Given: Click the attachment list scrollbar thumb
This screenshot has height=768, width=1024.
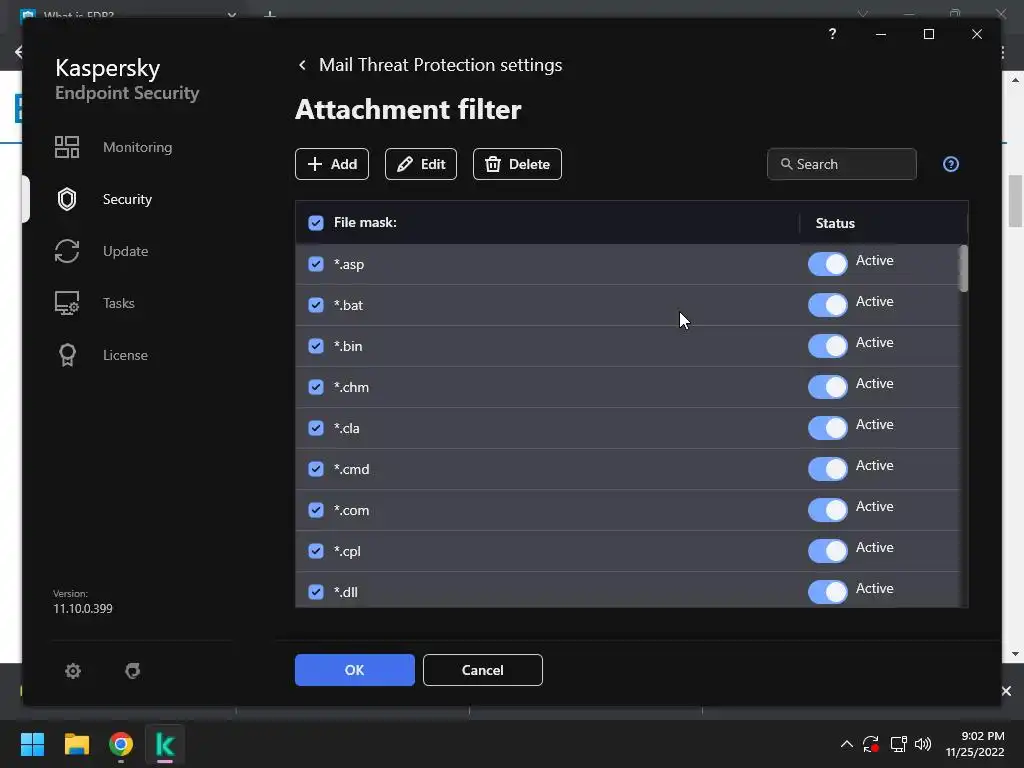Looking at the screenshot, I should coord(963,268).
